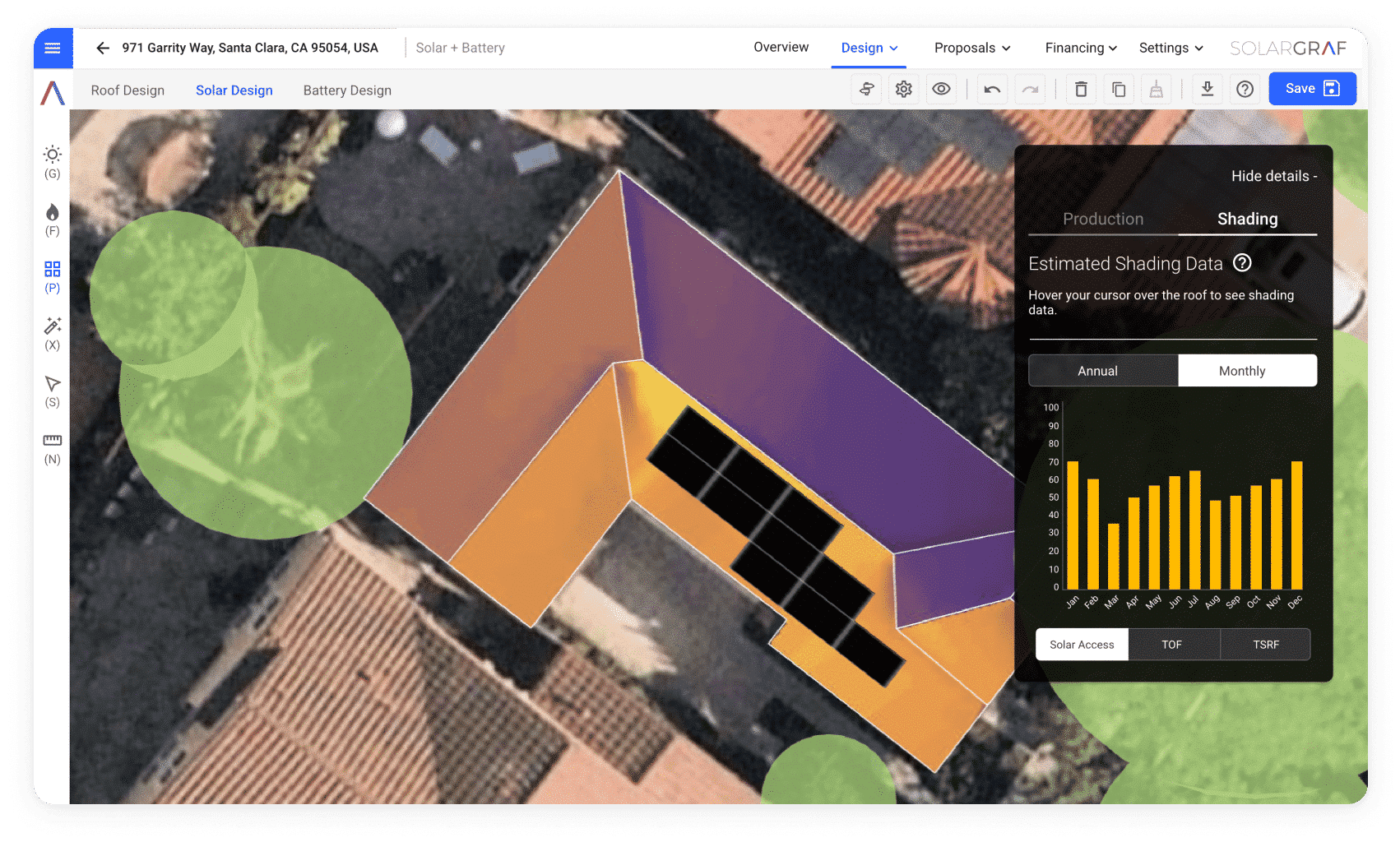Viewport: 1400px width, 842px height.
Task: Toggle the eye visibility icon
Action: pyautogui.click(x=942, y=89)
